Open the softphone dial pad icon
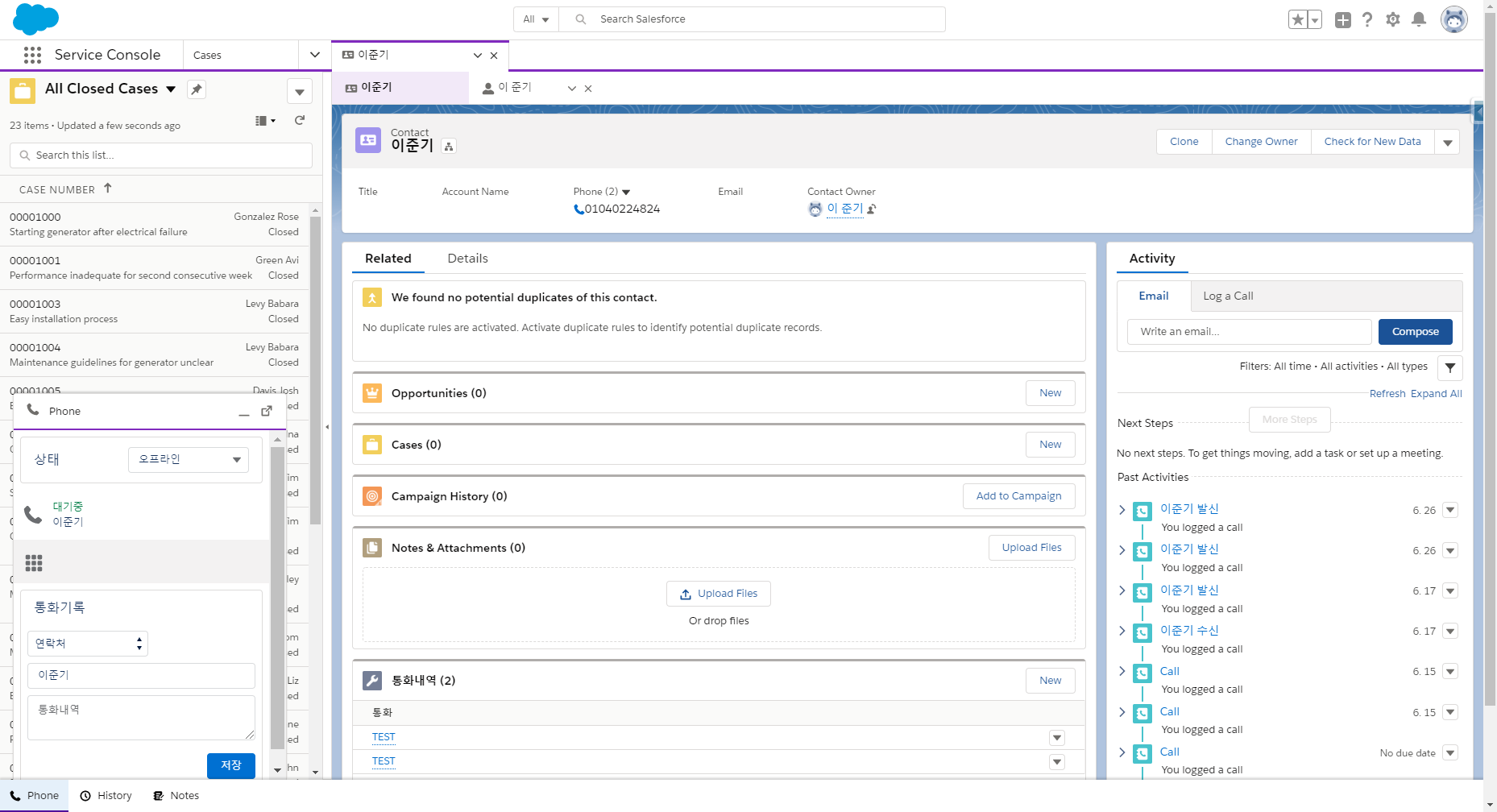1497x812 pixels. [x=34, y=563]
